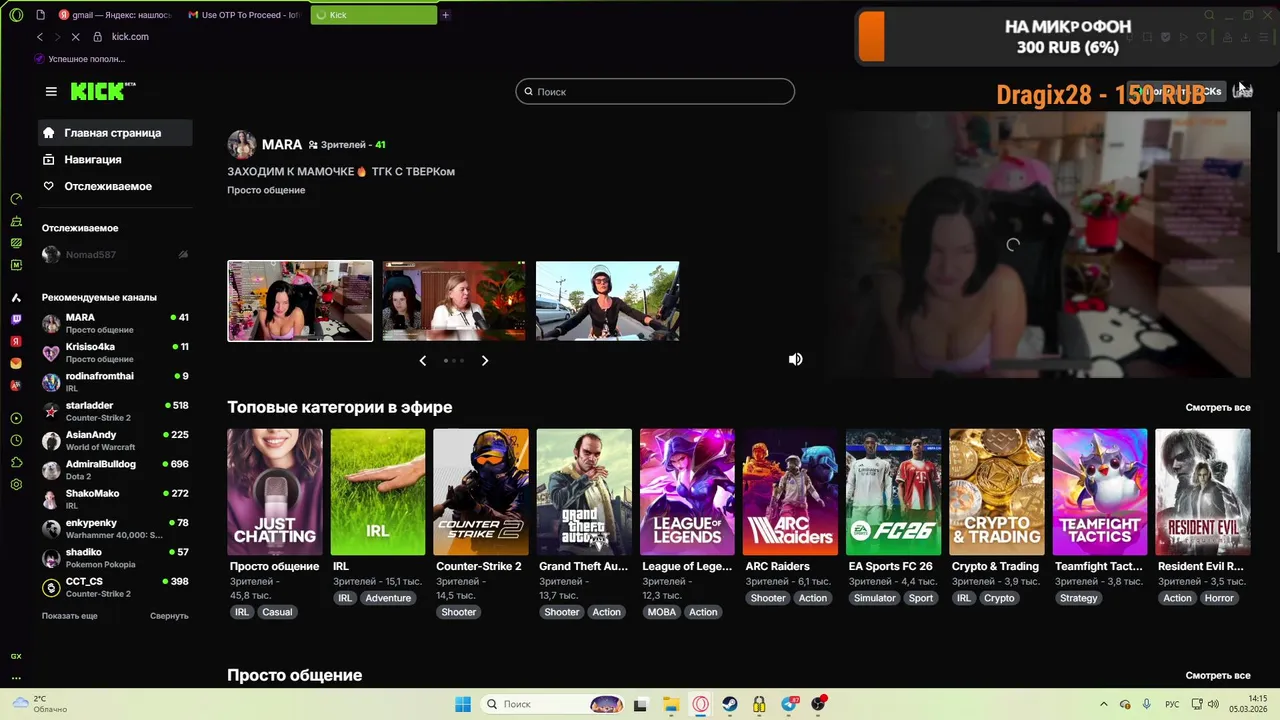This screenshot has width=1280, height=720.
Task: Open history clock icon in Opera sidebar
Action: (x=16, y=441)
